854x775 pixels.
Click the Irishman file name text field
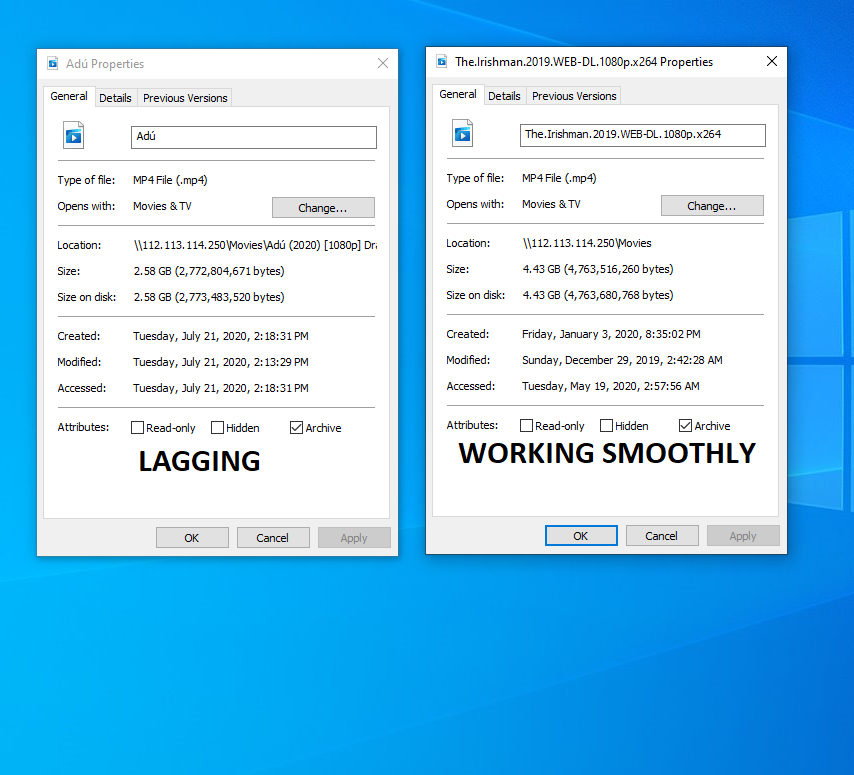point(643,135)
